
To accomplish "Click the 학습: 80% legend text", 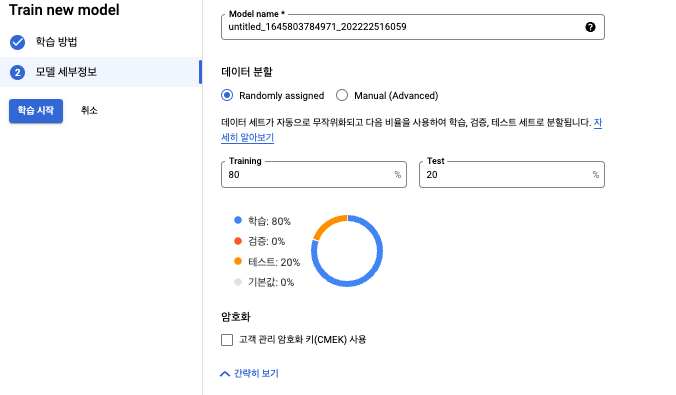I will pos(269,221).
